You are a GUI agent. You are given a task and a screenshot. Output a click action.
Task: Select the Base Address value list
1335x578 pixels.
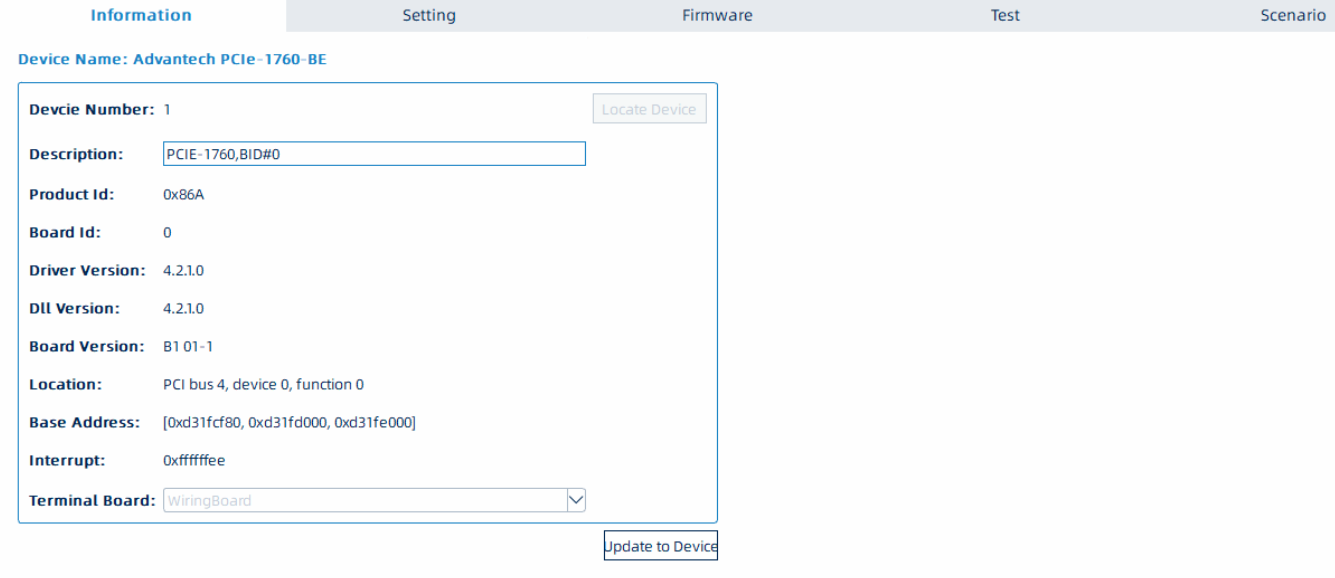click(289, 422)
